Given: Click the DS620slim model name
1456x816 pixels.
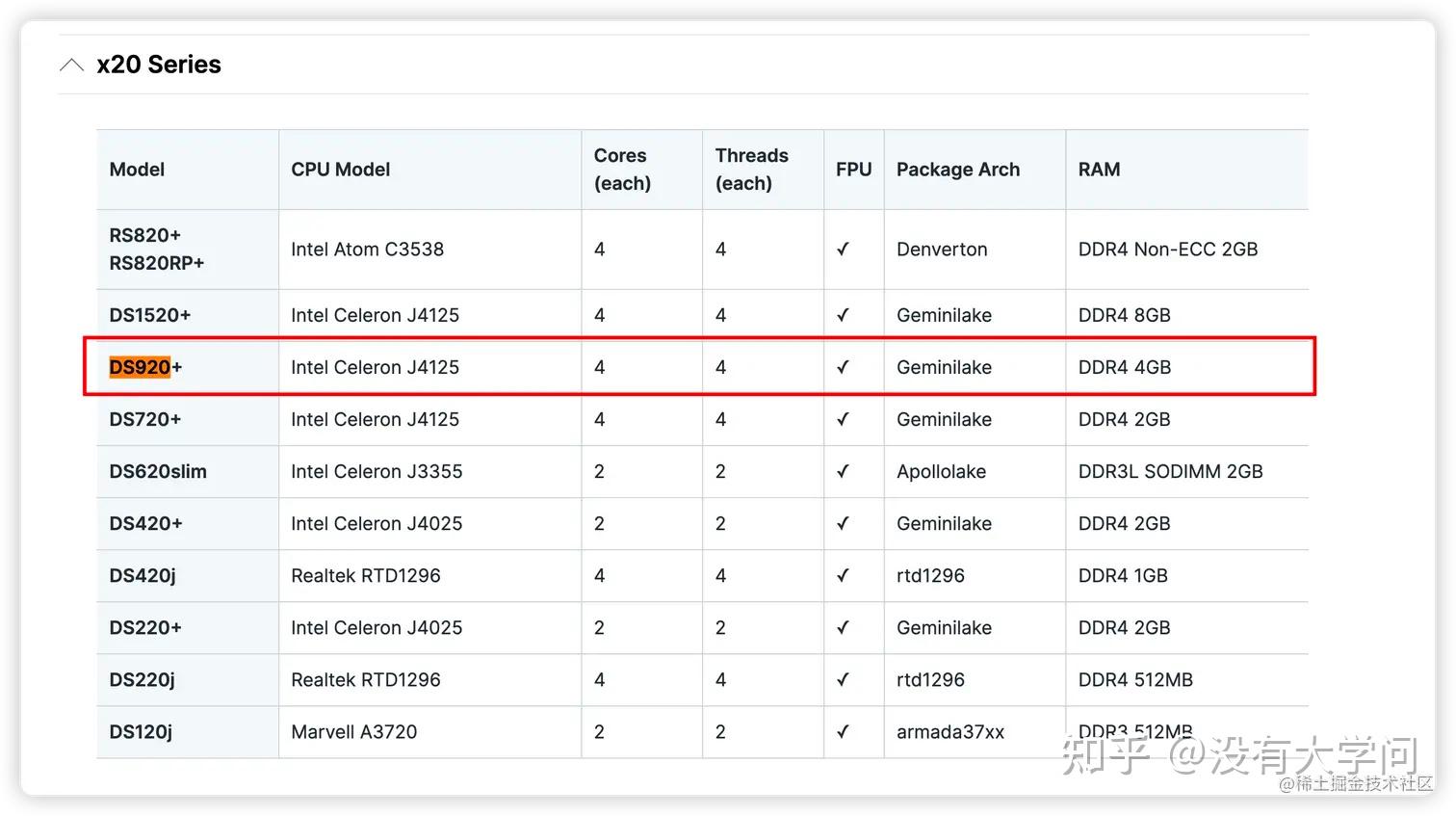Looking at the screenshot, I should (x=157, y=471).
